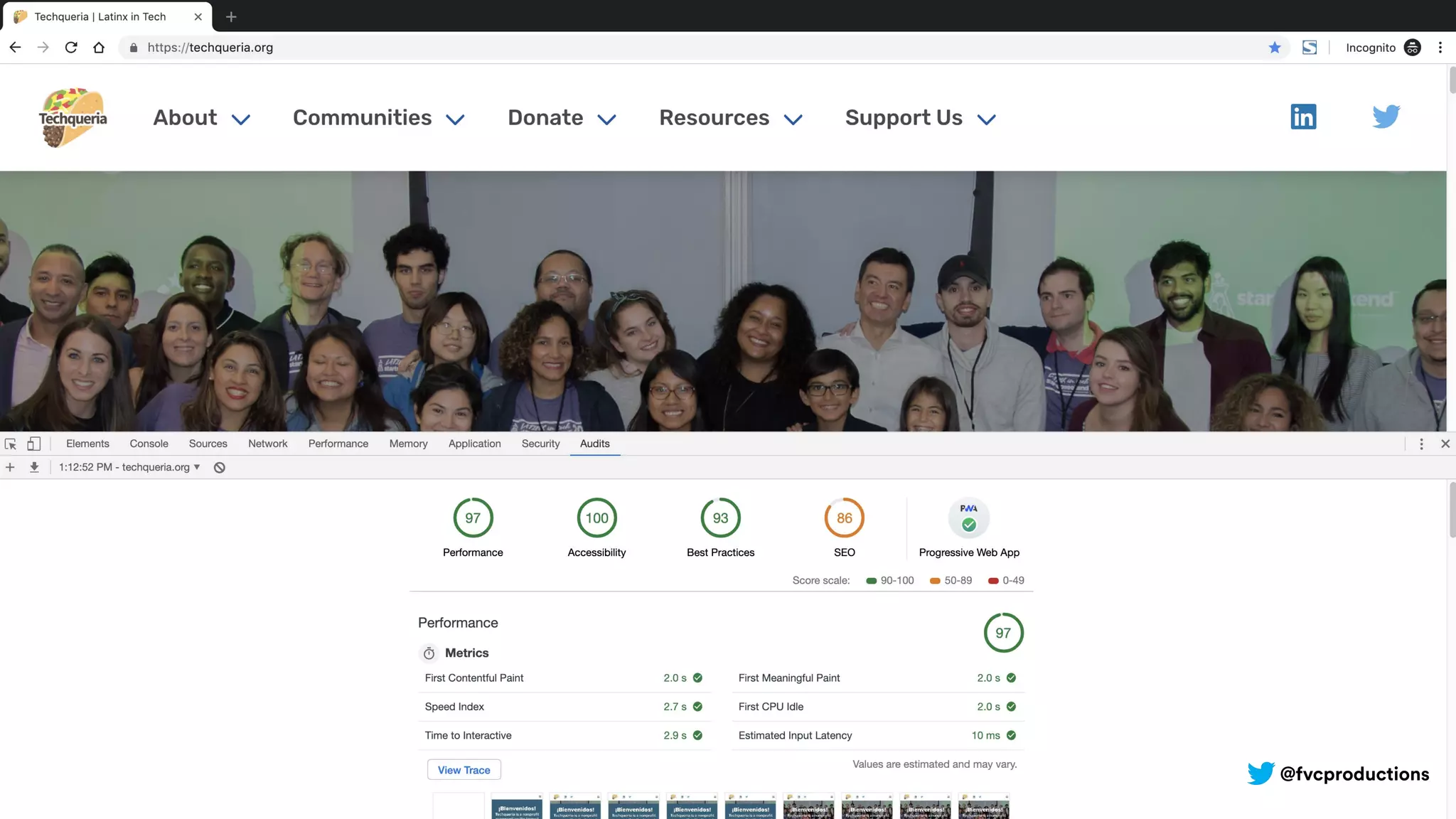Click the download report icon
1456x819 pixels.
click(x=34, y=467)
